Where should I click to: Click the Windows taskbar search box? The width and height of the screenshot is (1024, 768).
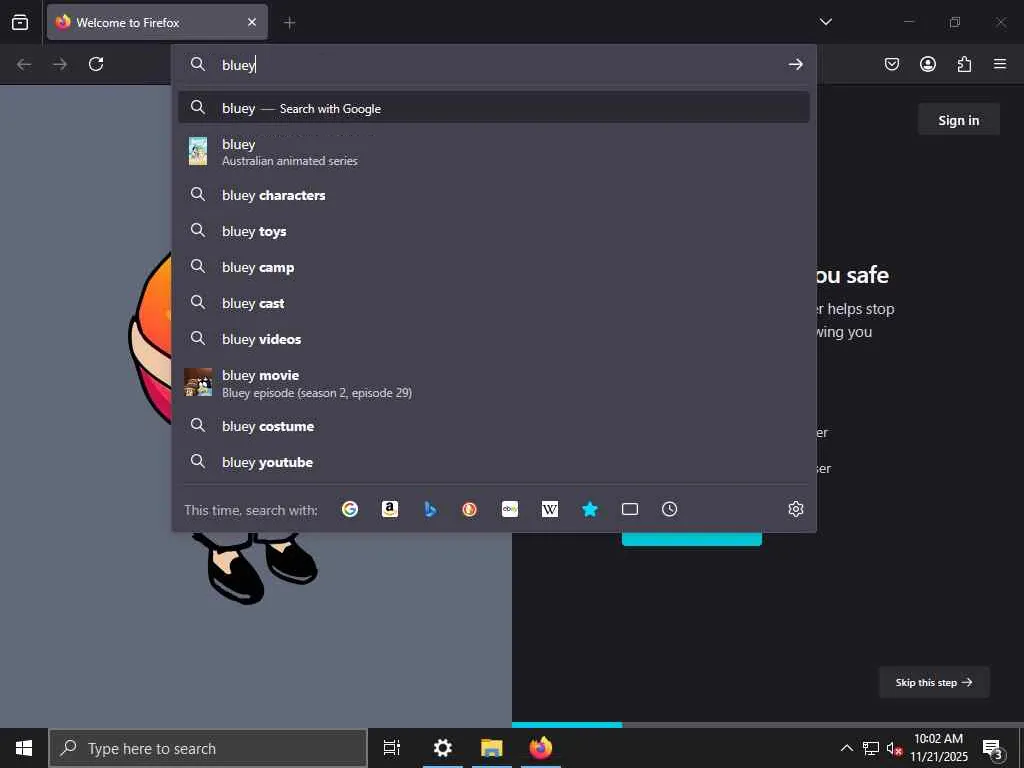tap(208, 748)
